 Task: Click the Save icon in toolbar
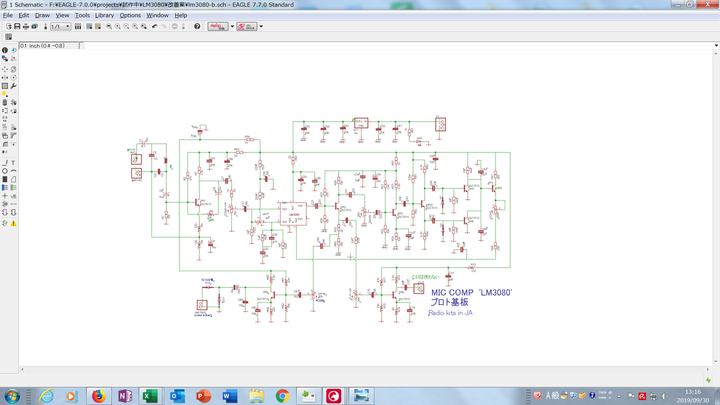point(17,26)
